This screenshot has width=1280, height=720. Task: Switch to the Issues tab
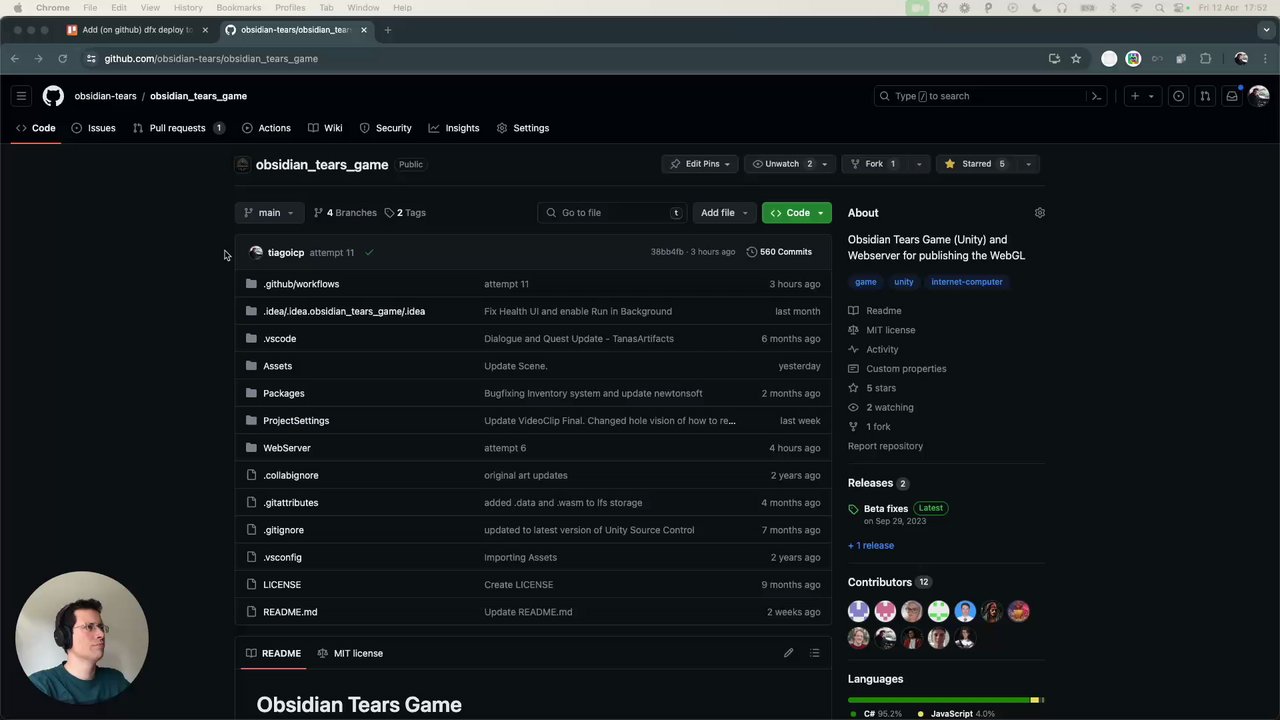pos(93,128)
